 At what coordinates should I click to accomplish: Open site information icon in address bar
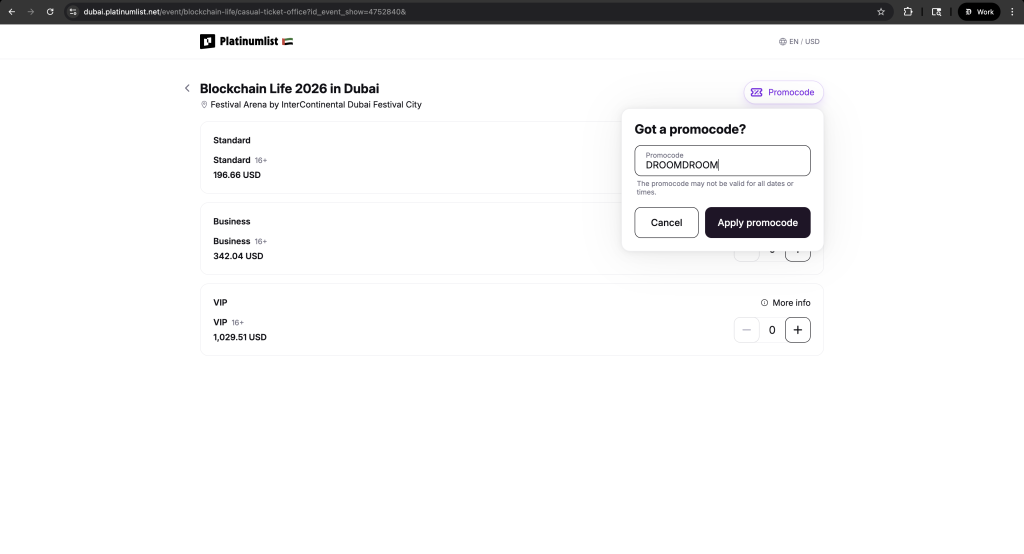73,12
